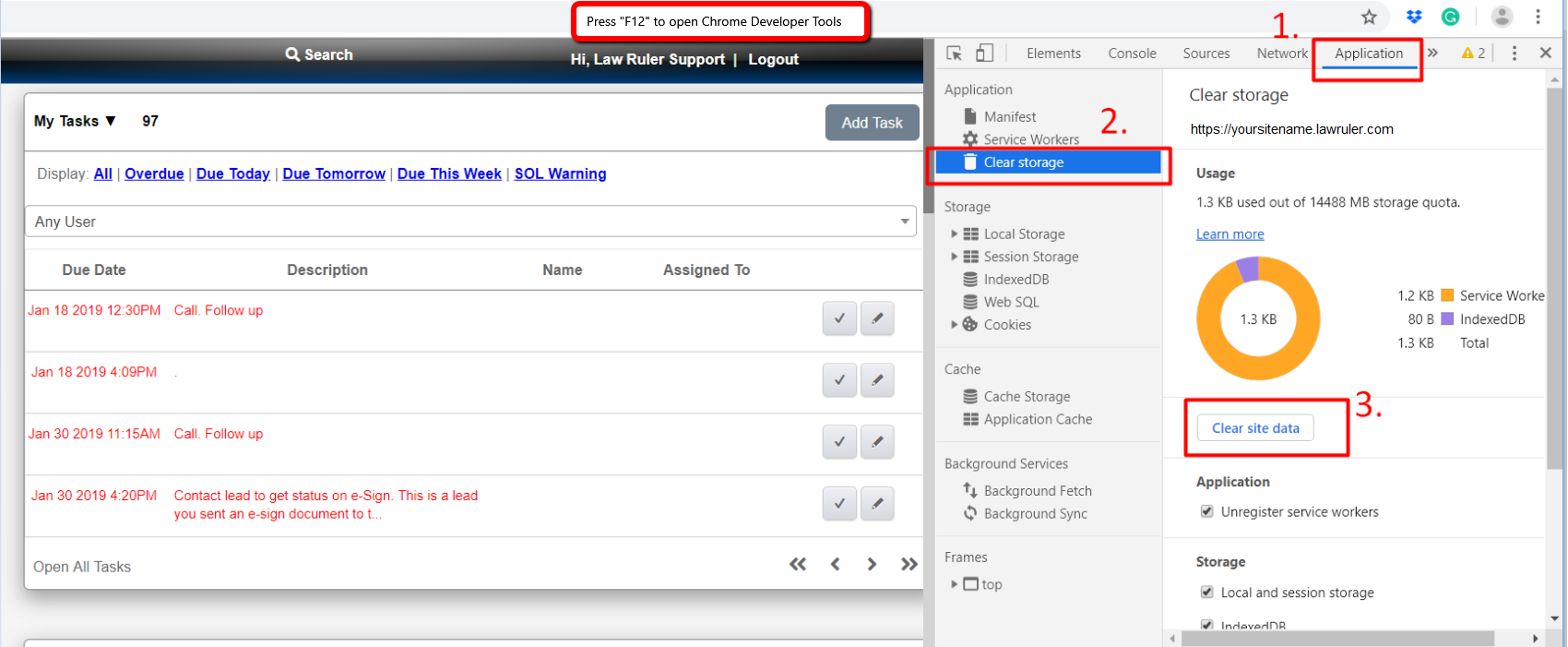The height and width of the screenshot is (647, 1568).
Task: Click DevTools horizontal scrollbar at bottom
Action: pos(1338,639)
